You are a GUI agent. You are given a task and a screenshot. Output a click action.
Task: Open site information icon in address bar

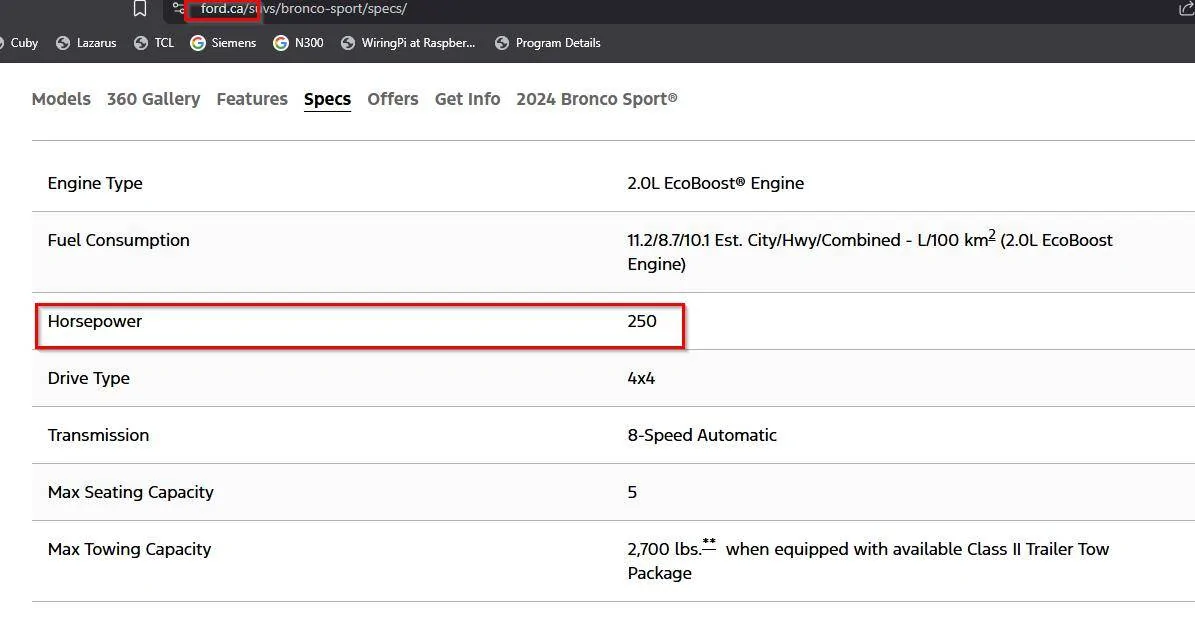click(179, 9)
